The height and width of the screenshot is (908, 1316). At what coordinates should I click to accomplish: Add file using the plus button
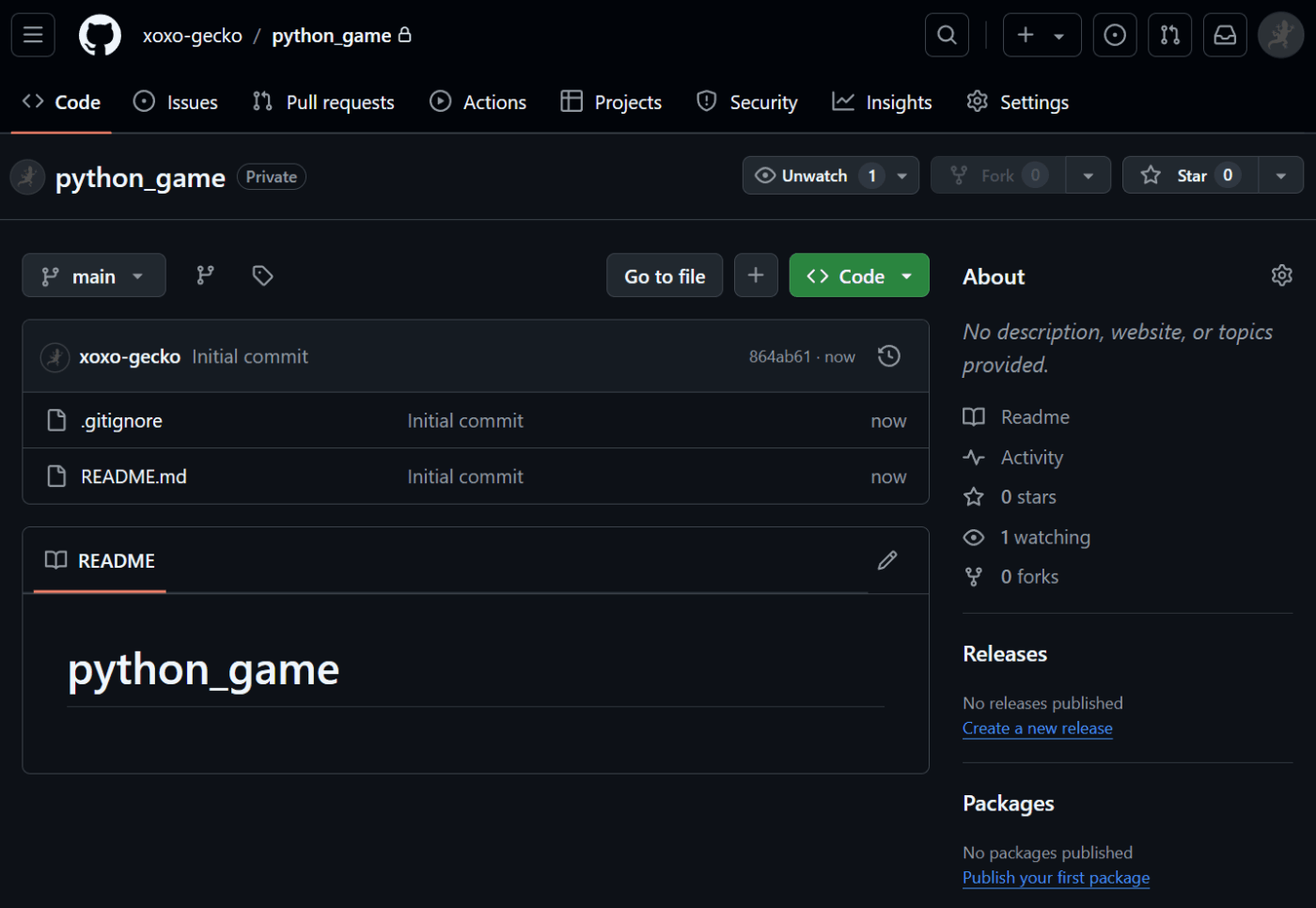click(756, 275)
